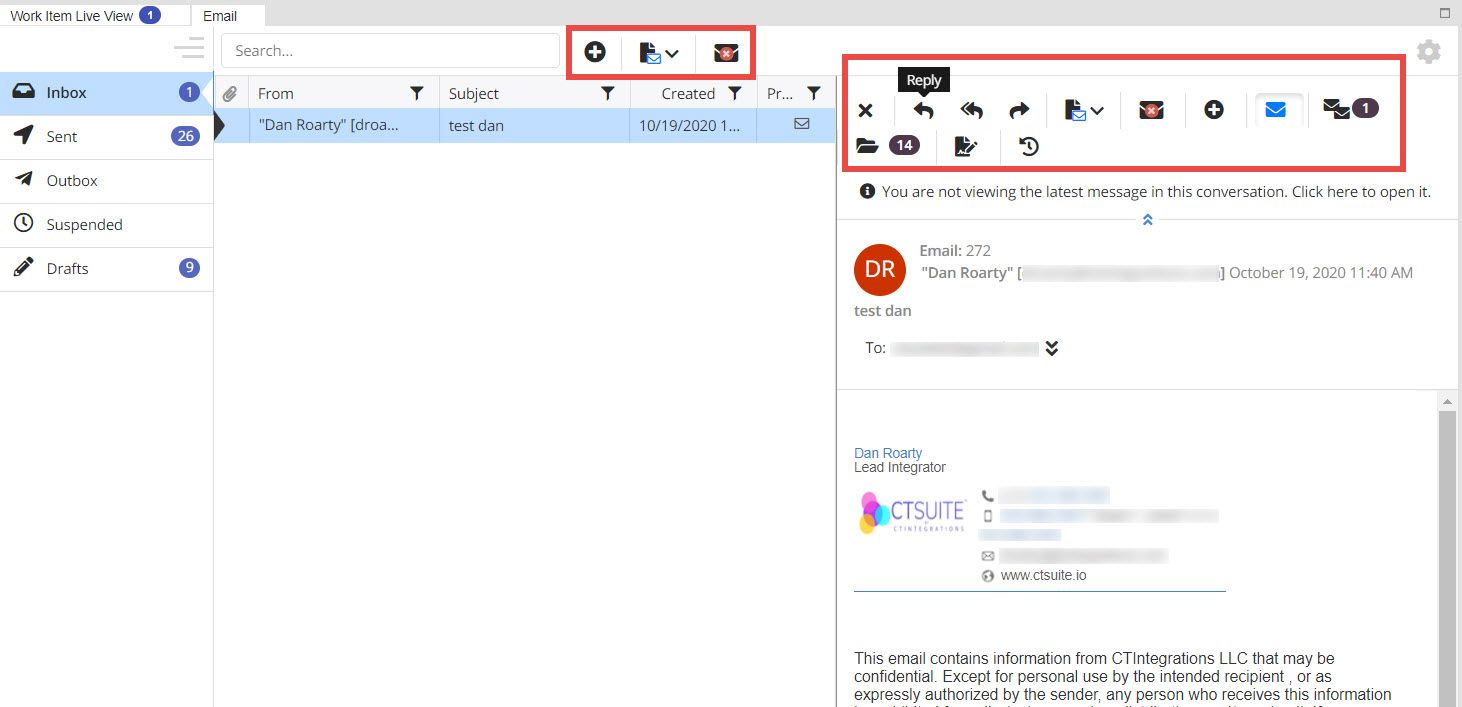Viewport: 1462px width, 707px height.
Task: Click the settings gear icon
Action: (1429, 52)
